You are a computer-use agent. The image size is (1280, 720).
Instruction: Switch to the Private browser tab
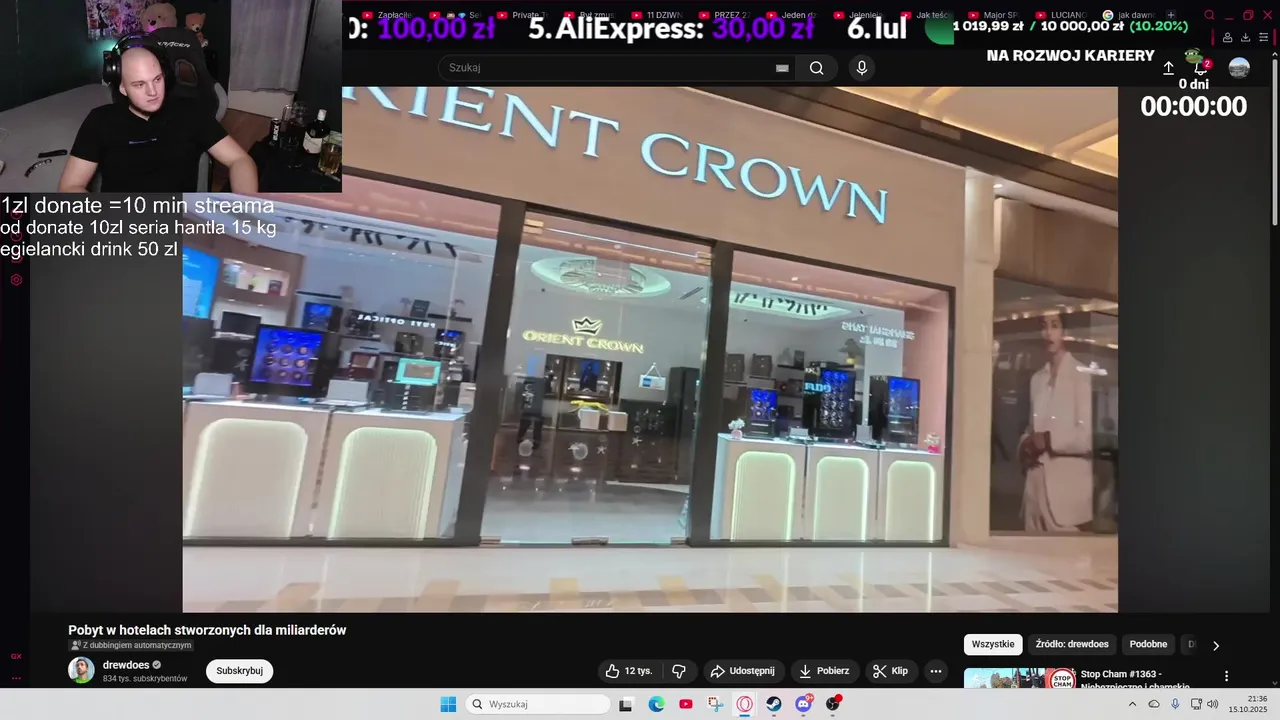pyautogui.click(x=521, y=15)
